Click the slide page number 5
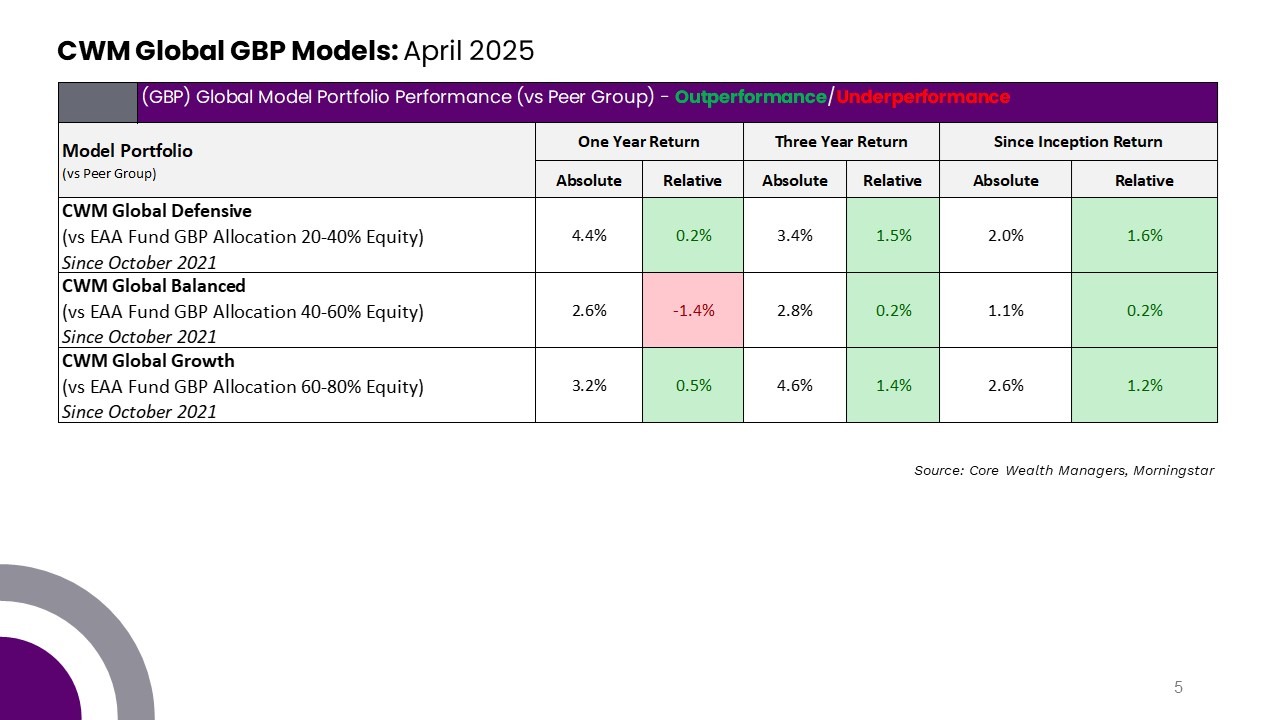The image size is (1280, 720). (1178, 687)
